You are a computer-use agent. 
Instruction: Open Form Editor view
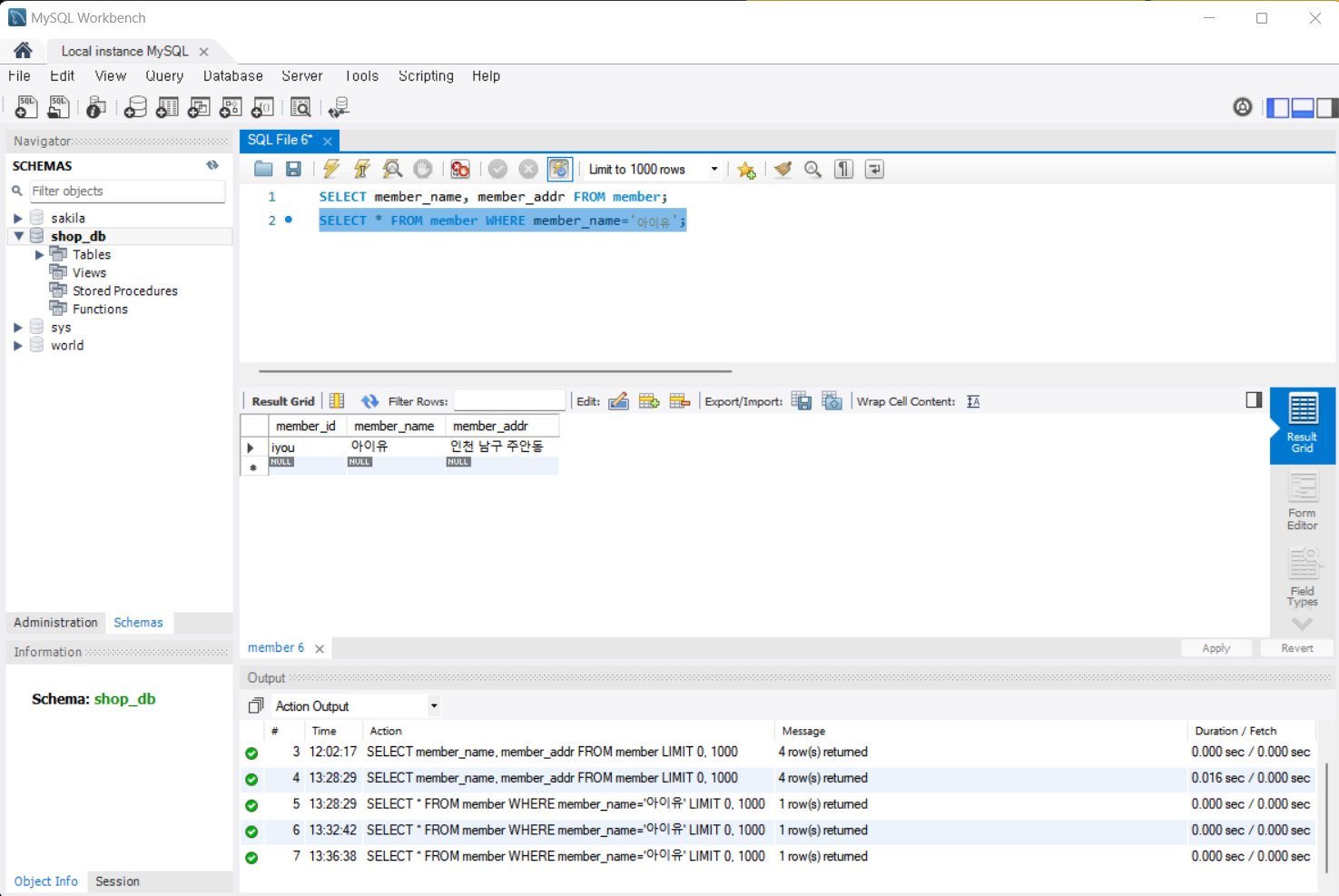pyautogui.click(x=1303, y=502)
